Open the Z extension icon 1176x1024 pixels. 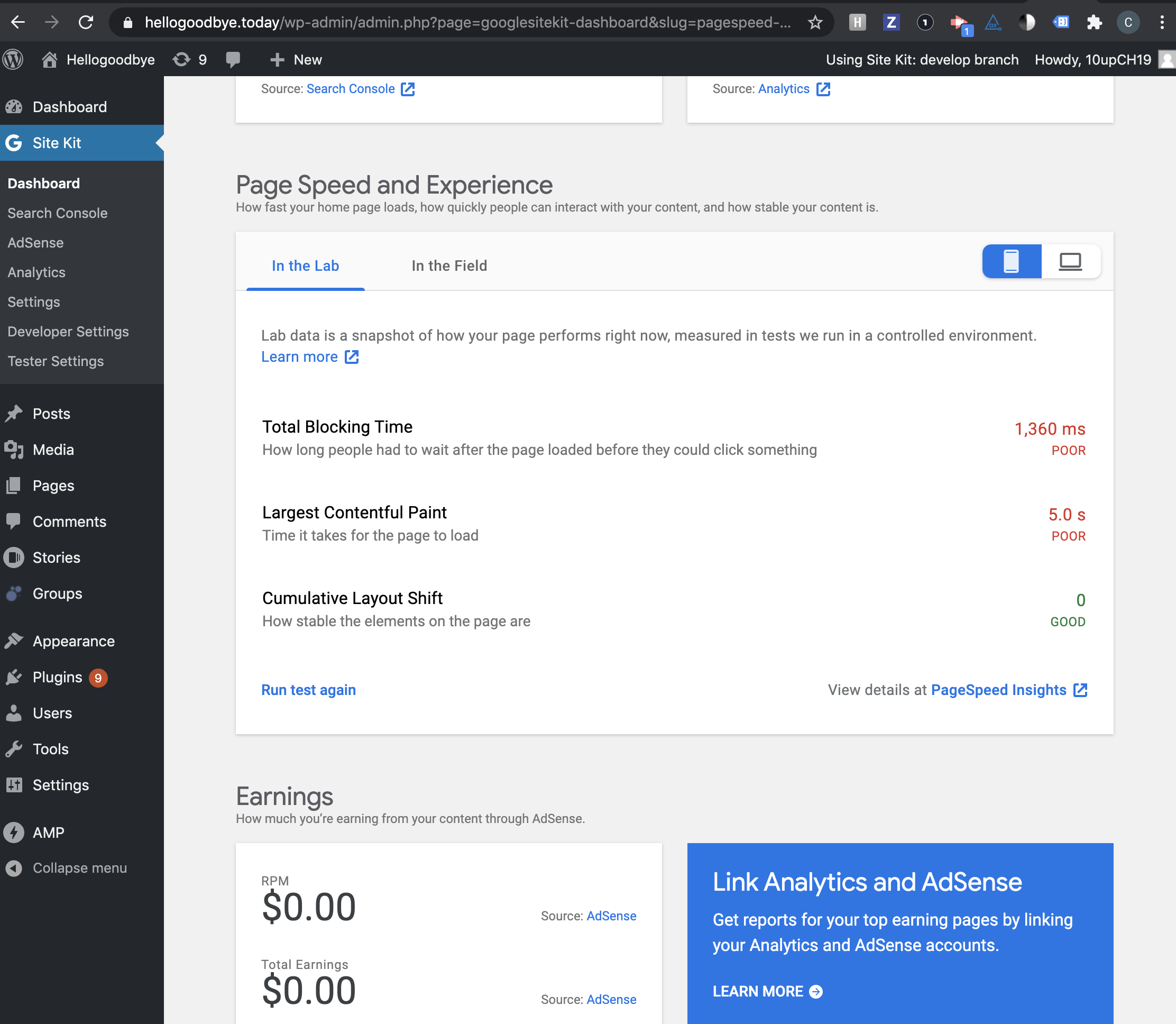coord(891,22)
